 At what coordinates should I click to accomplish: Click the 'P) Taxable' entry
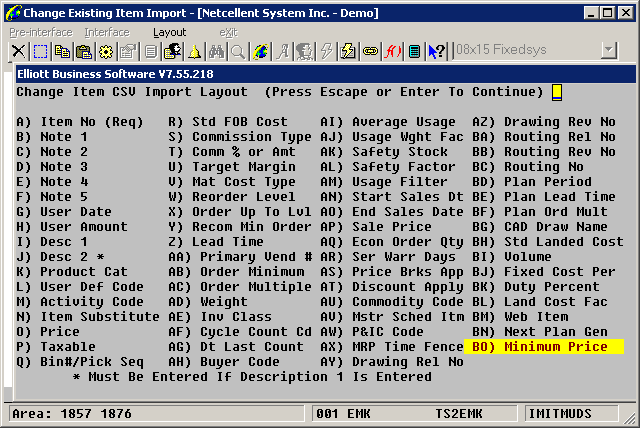[x=56, y=346]
